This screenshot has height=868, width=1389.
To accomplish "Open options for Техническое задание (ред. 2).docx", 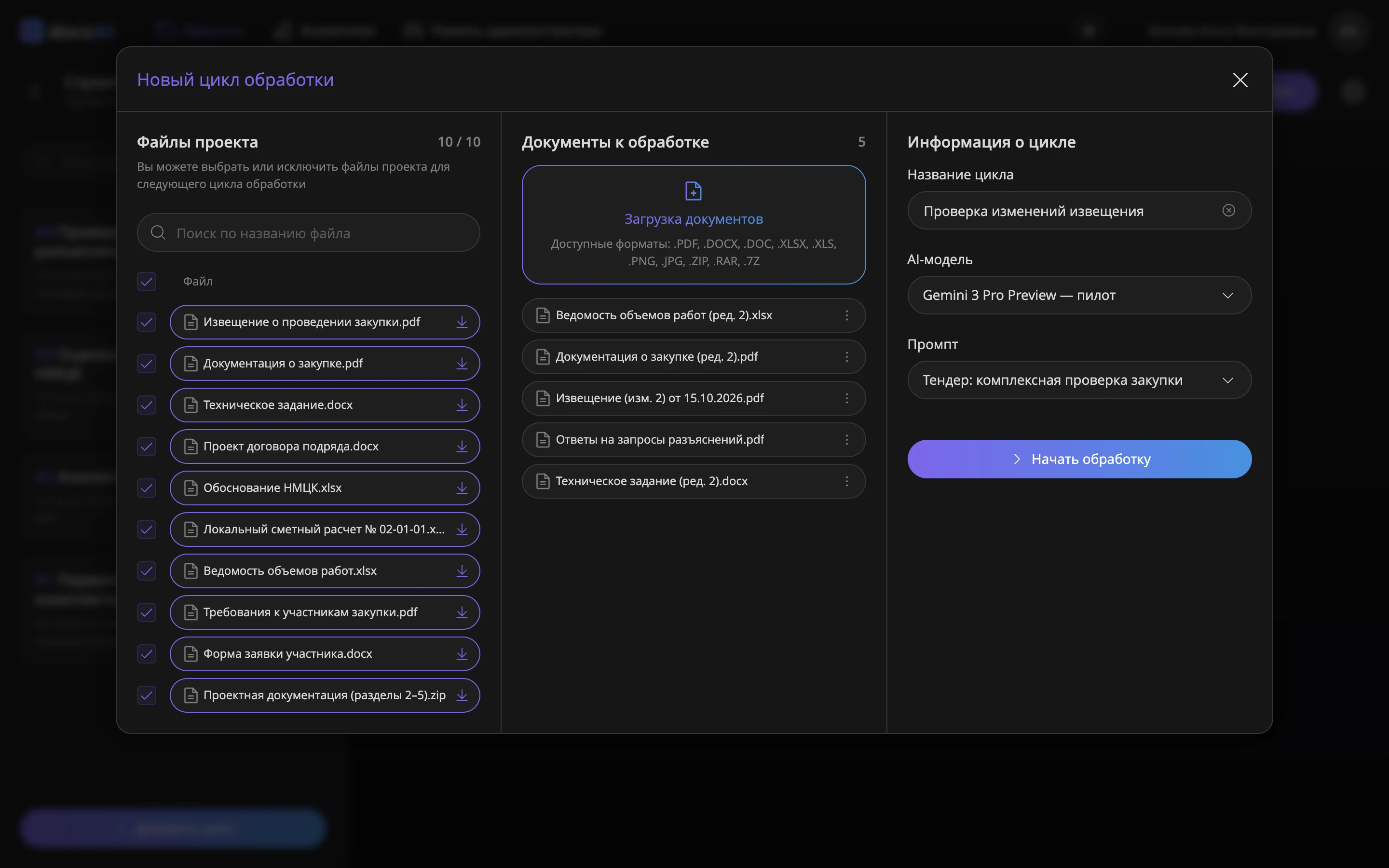I will [846, 481].
